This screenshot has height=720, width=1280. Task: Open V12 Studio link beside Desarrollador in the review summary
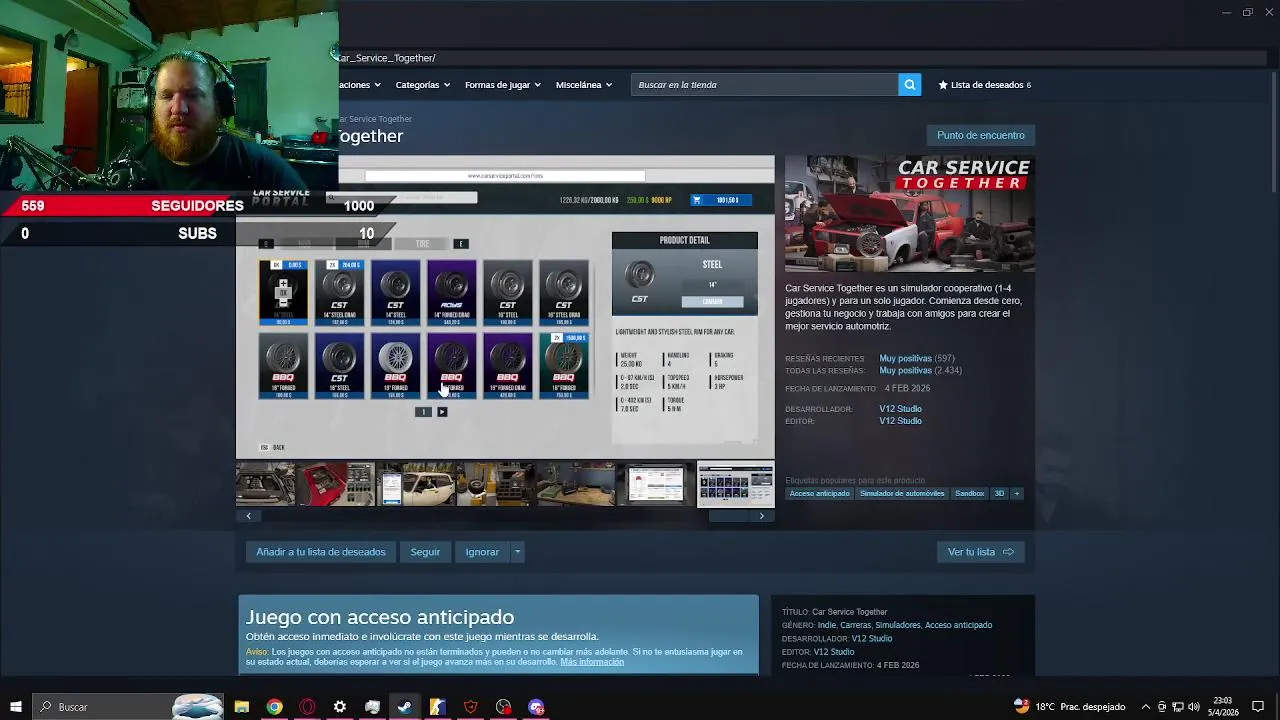pos(900,409)
